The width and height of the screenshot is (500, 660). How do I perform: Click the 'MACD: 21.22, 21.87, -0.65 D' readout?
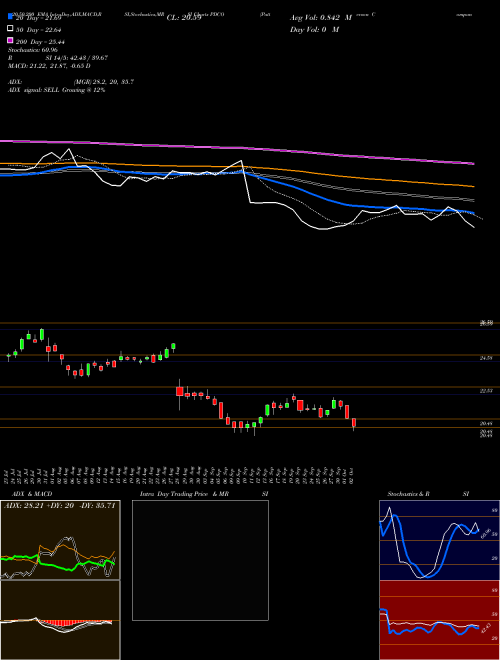click(x=49, y=66)
